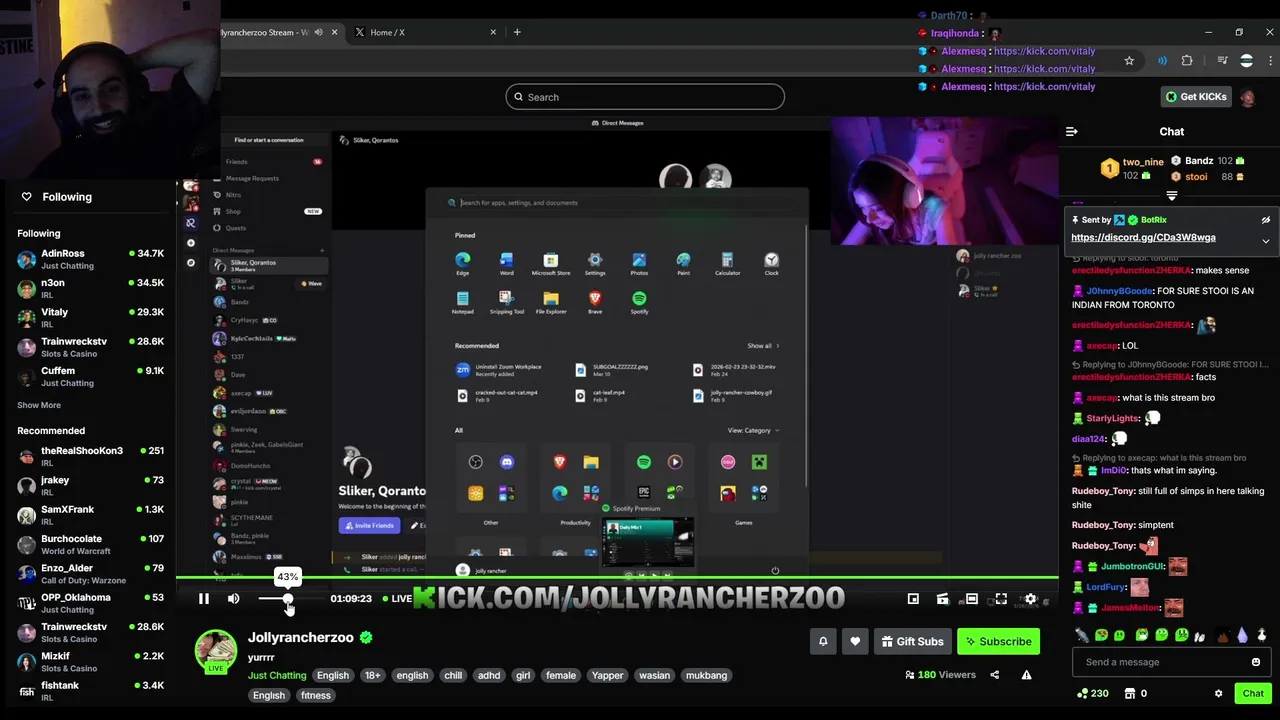Viewport: 1280px width, 720px height.
Task: Insert the poop emote from quick emotes
Action: point(1222,635)
